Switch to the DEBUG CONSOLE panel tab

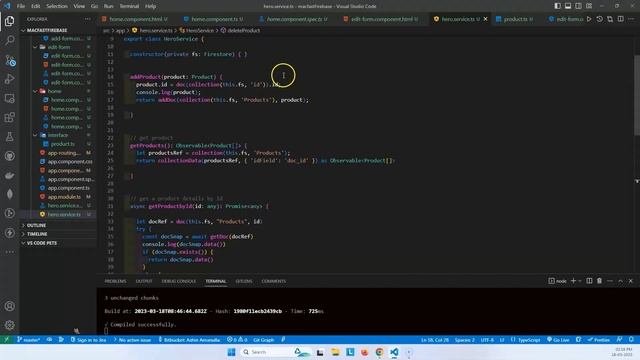pos(179,281)
